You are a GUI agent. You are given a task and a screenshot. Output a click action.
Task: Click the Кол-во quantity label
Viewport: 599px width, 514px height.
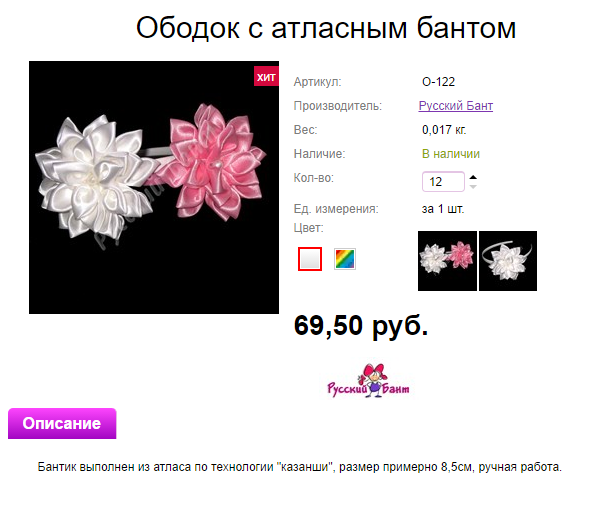pos(314,178)
